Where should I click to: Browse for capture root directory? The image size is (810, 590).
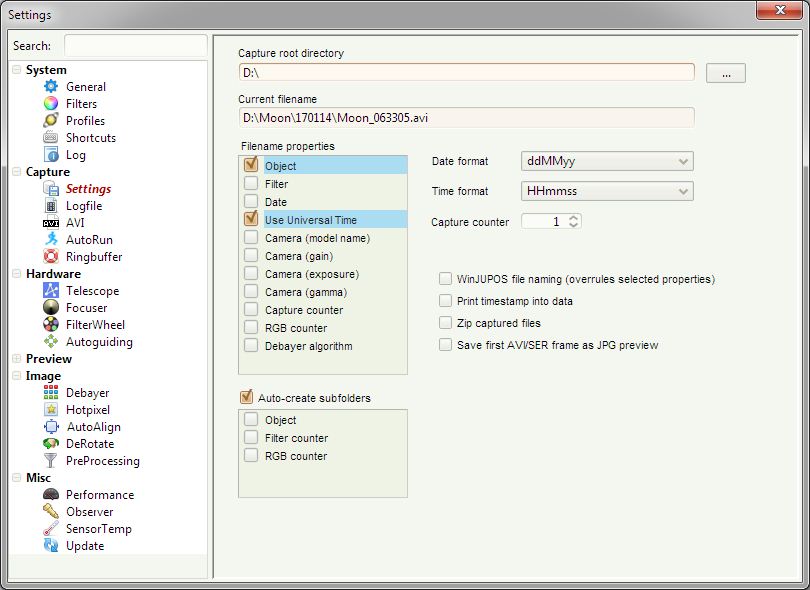726,73
